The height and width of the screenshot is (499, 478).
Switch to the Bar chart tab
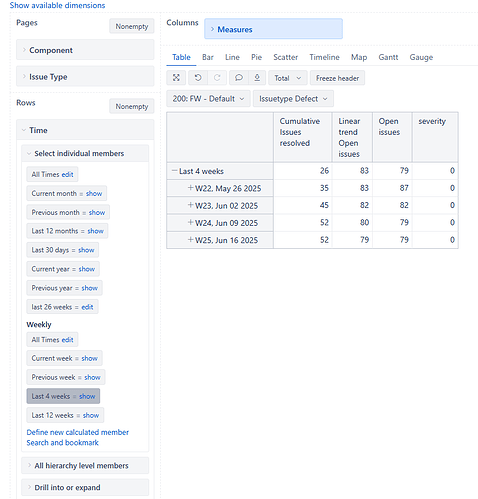(208, 57)
